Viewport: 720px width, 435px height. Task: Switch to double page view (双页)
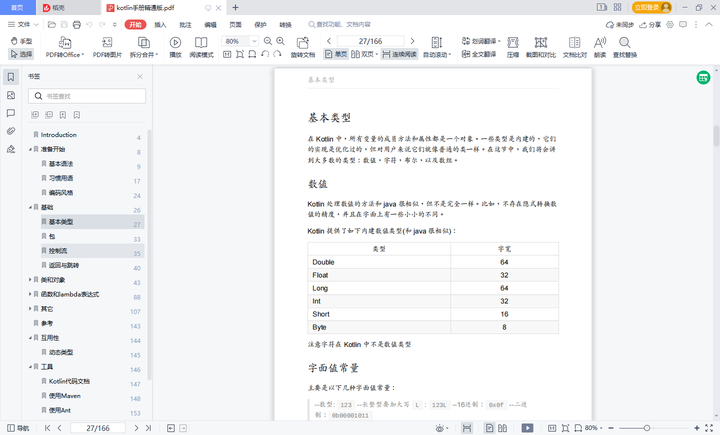364,54
